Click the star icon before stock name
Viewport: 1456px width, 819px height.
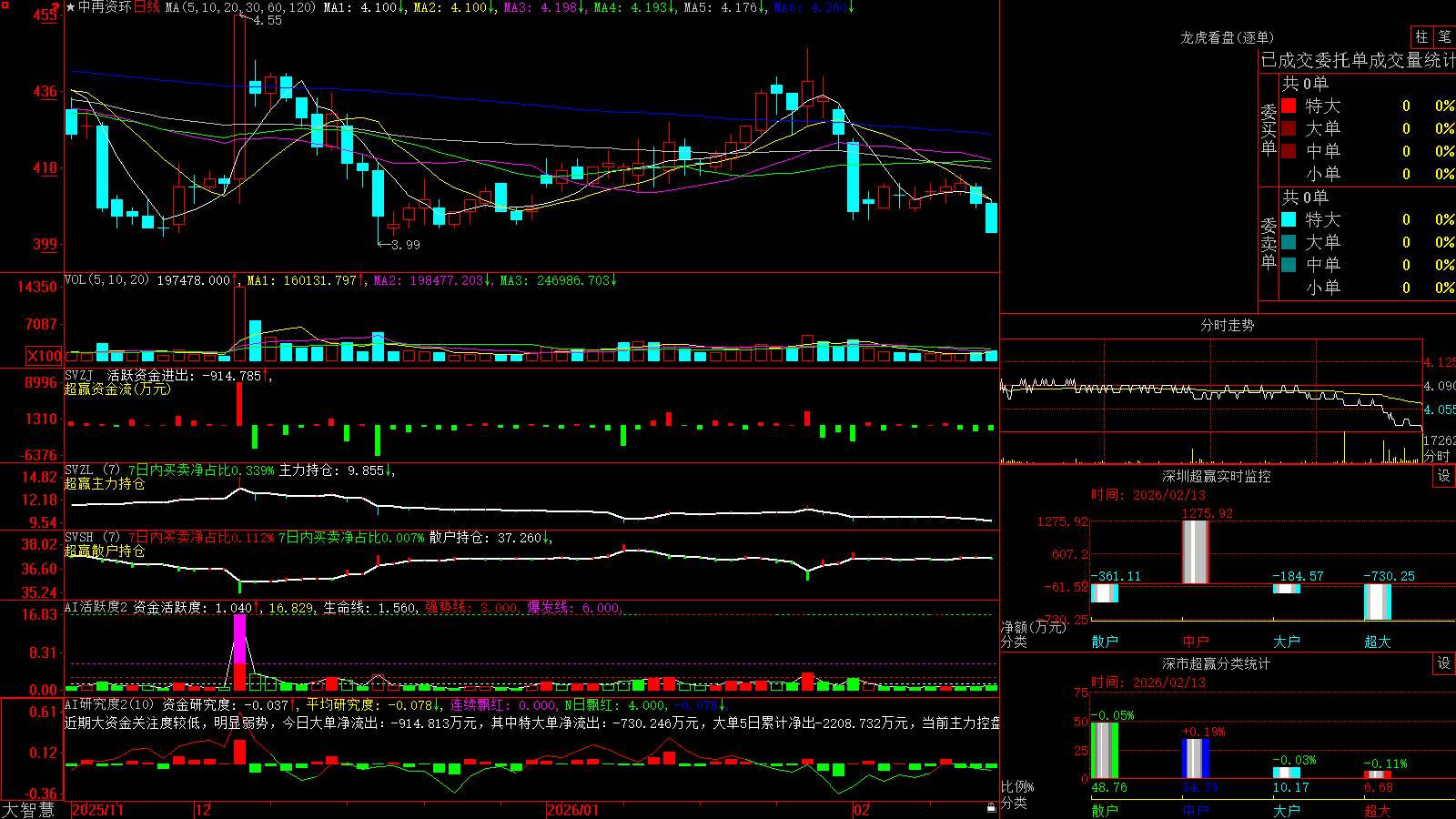pos(71,7)
